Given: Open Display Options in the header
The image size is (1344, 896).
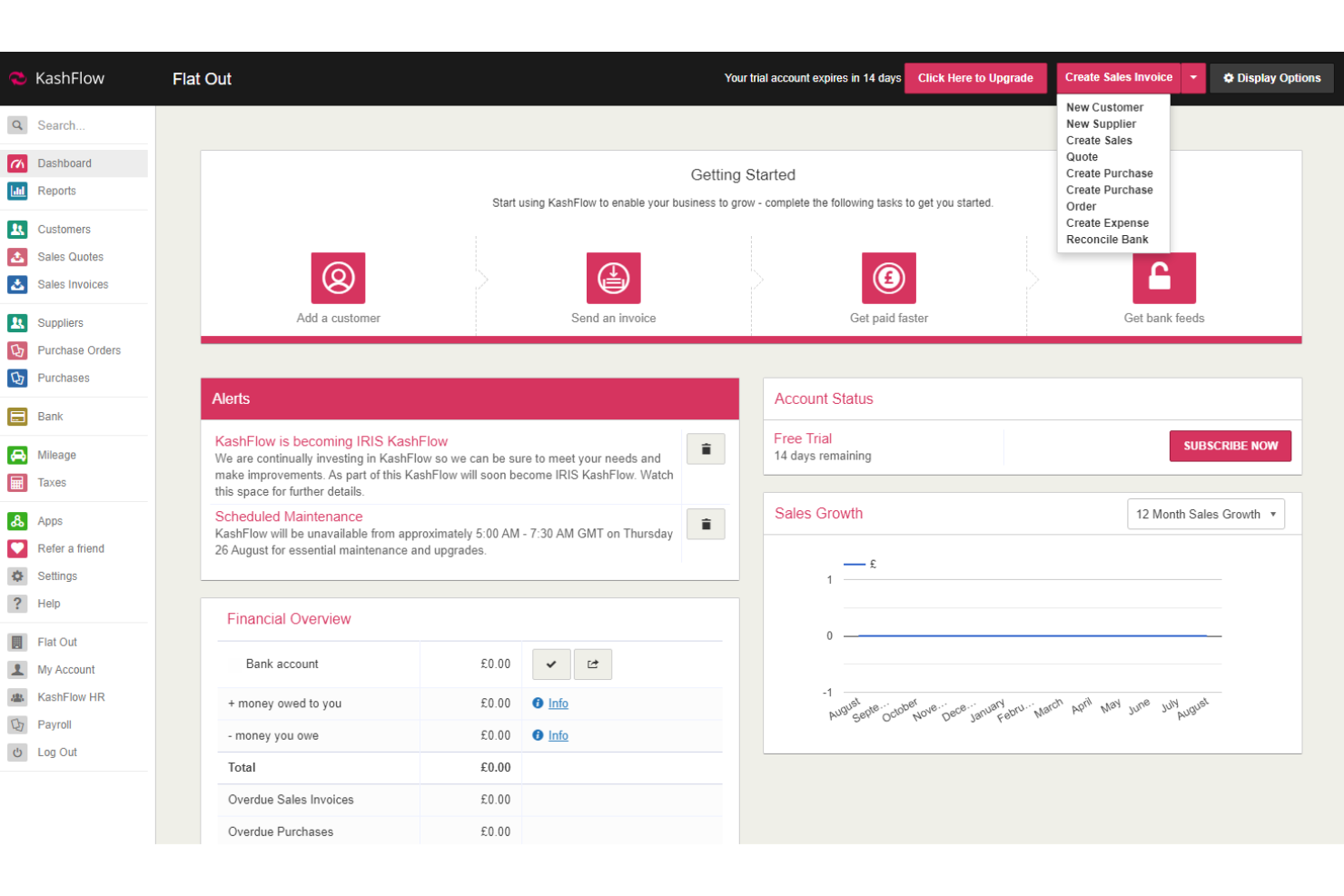Looking at the screenshot, I should click(1271, 78).
